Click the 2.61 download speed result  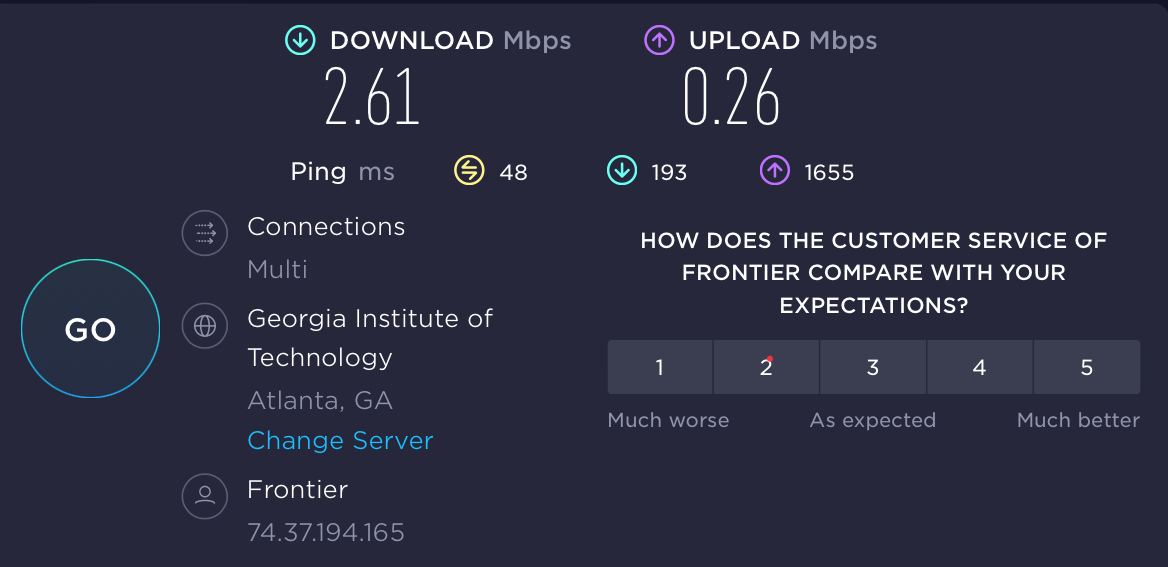[x=372, y=98]
